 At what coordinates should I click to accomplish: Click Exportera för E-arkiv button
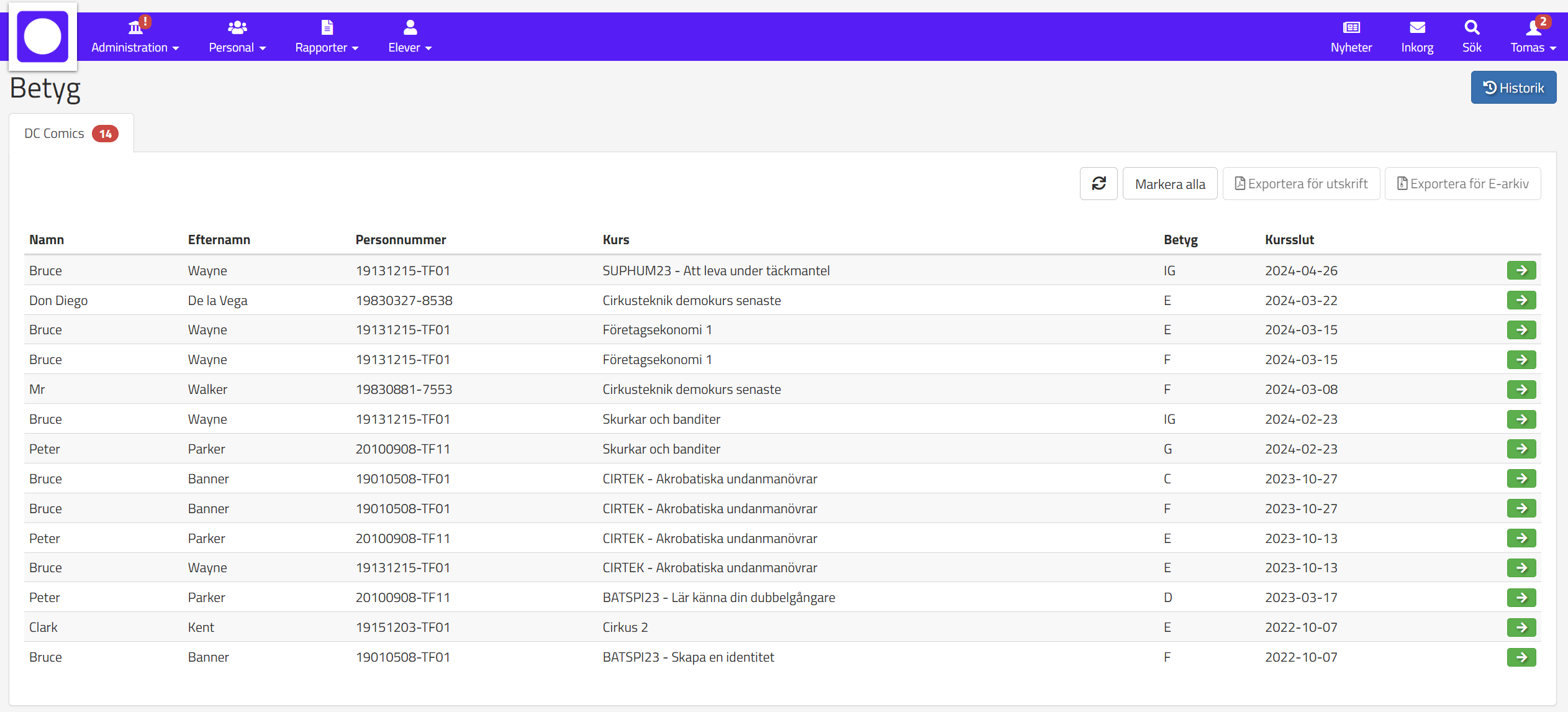(1462, 184)
